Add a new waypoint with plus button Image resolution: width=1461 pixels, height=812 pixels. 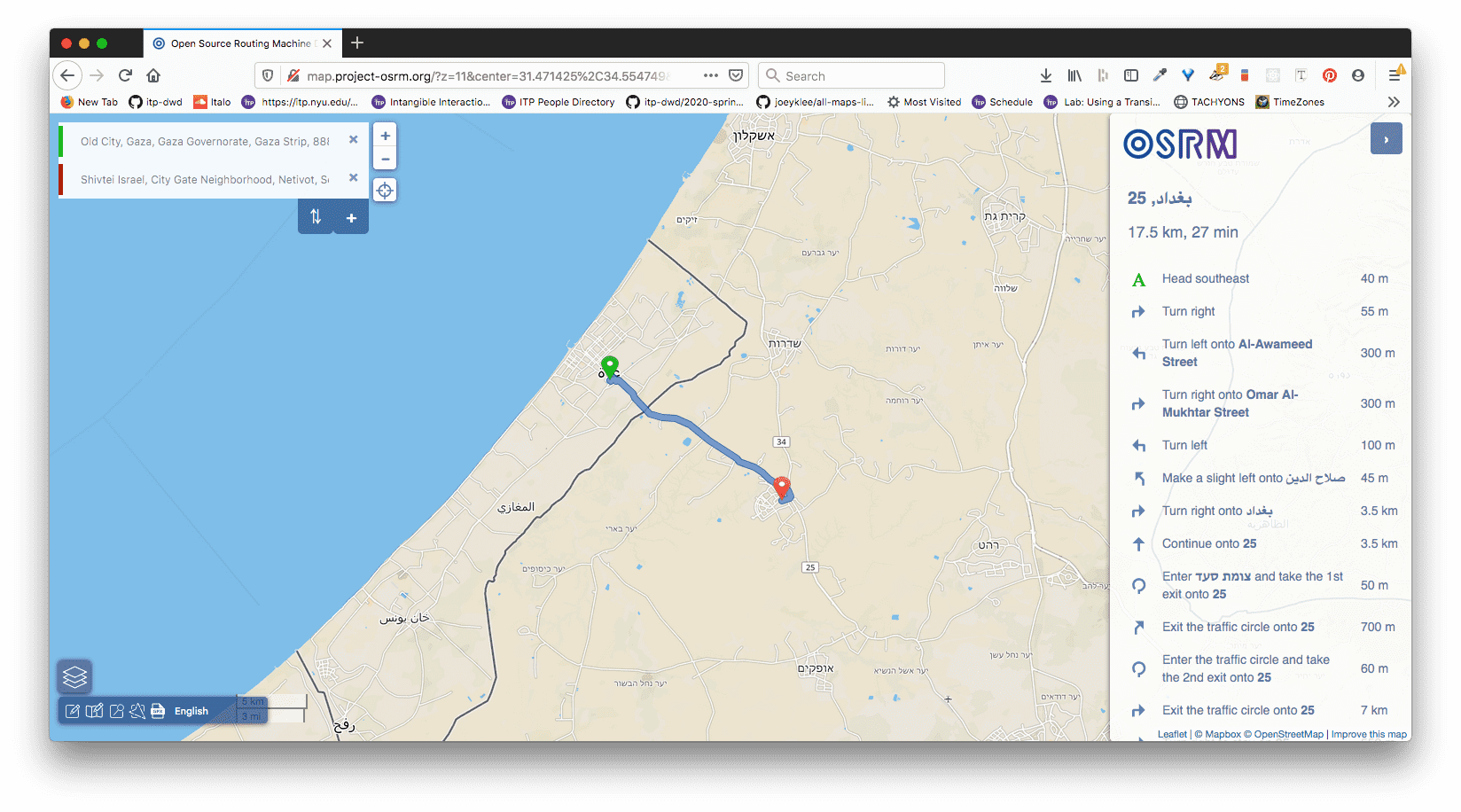351,218
